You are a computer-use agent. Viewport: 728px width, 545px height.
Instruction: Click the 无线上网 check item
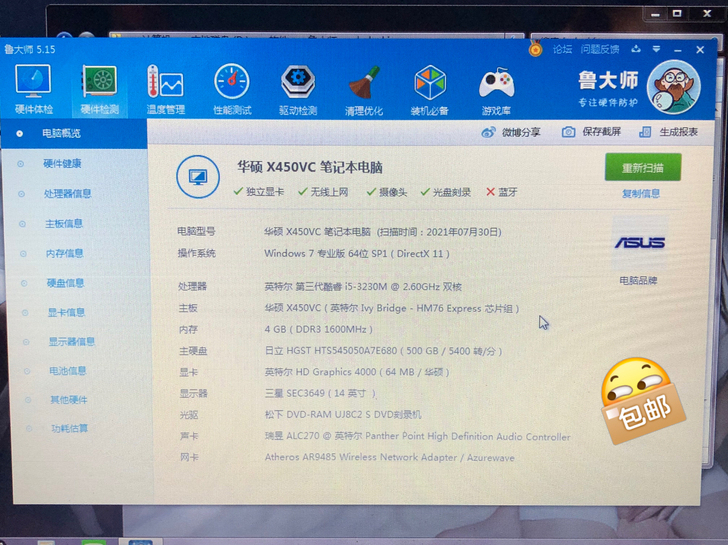323,192
